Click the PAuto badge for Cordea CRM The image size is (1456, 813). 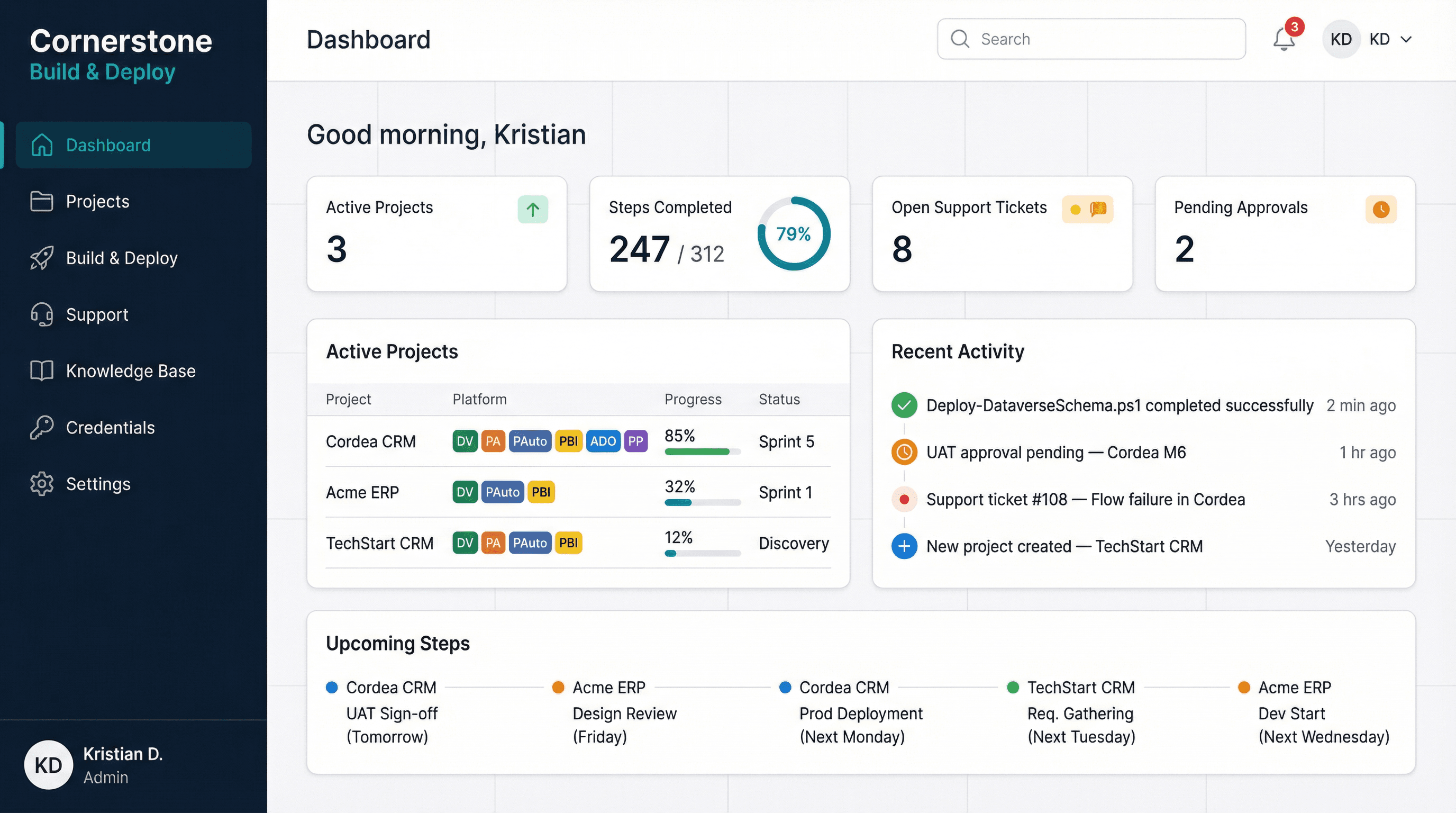[x=529, y=441]
